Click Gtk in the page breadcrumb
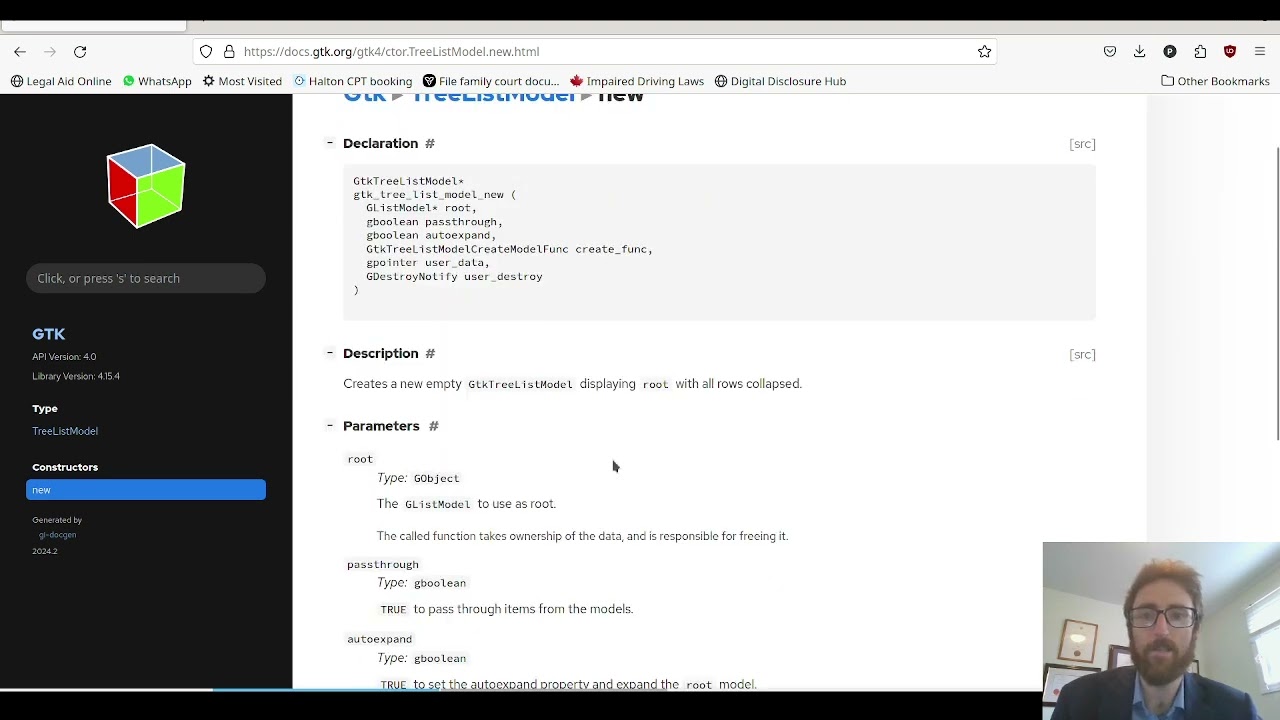Screen dimensions: 1280x720 365,97
